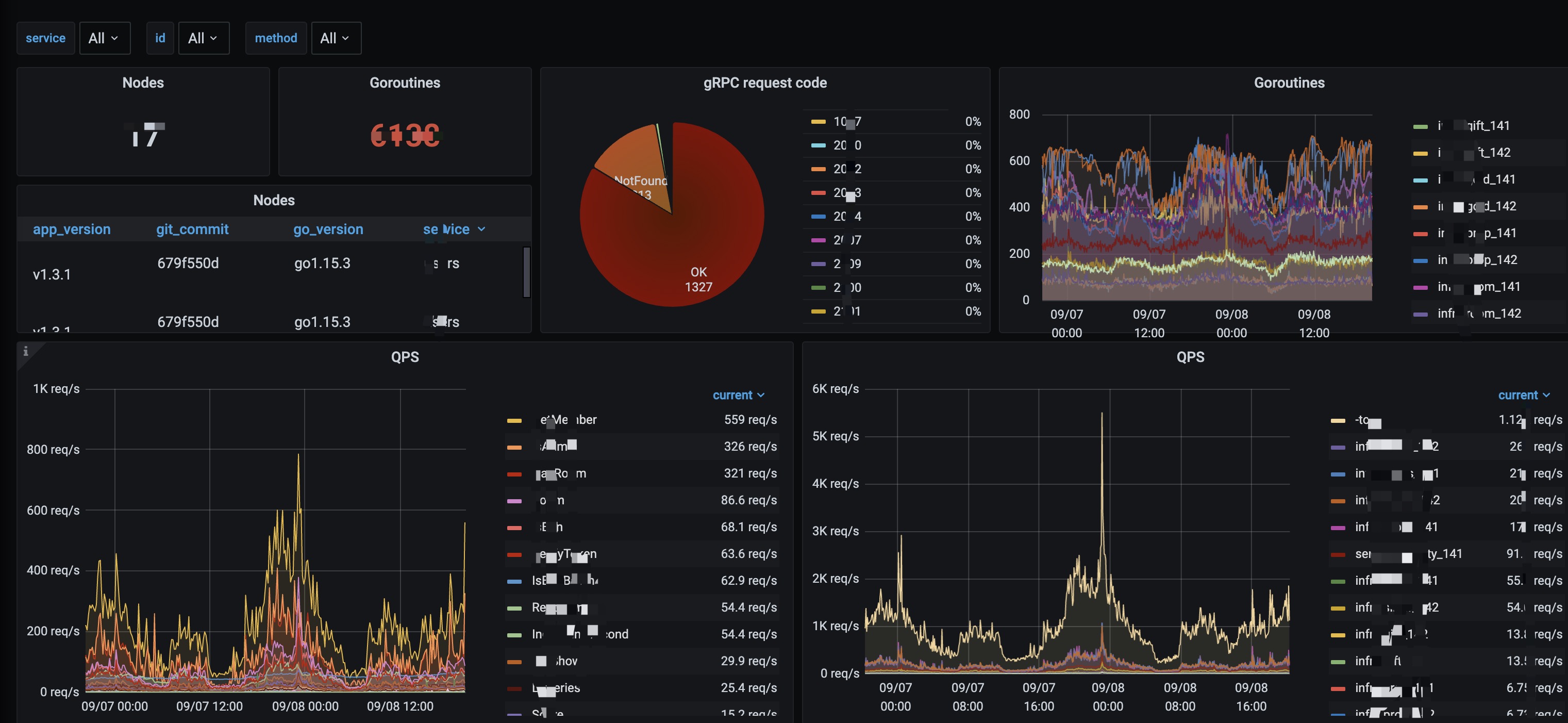Open the service variable dropdown
Screen dimensions: 1568x723
pyautogui.click(x=105, y=38)
